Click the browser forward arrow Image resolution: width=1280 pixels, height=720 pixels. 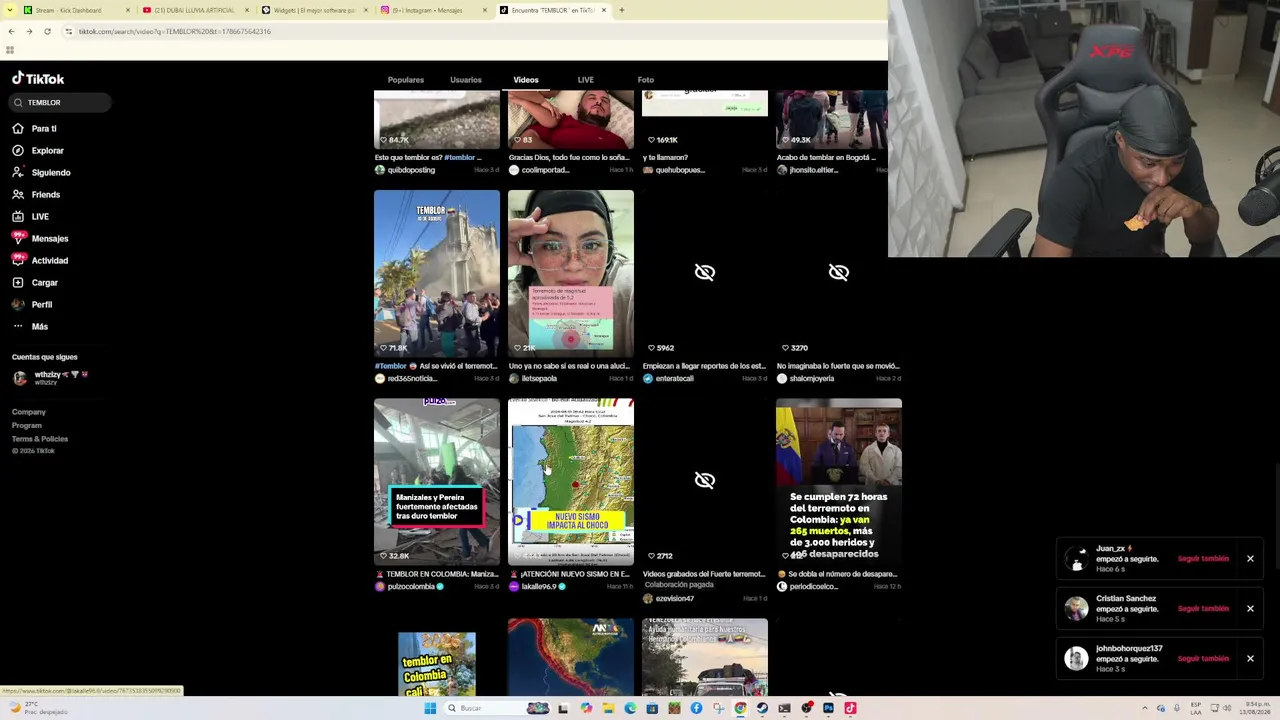pos(29,31)
